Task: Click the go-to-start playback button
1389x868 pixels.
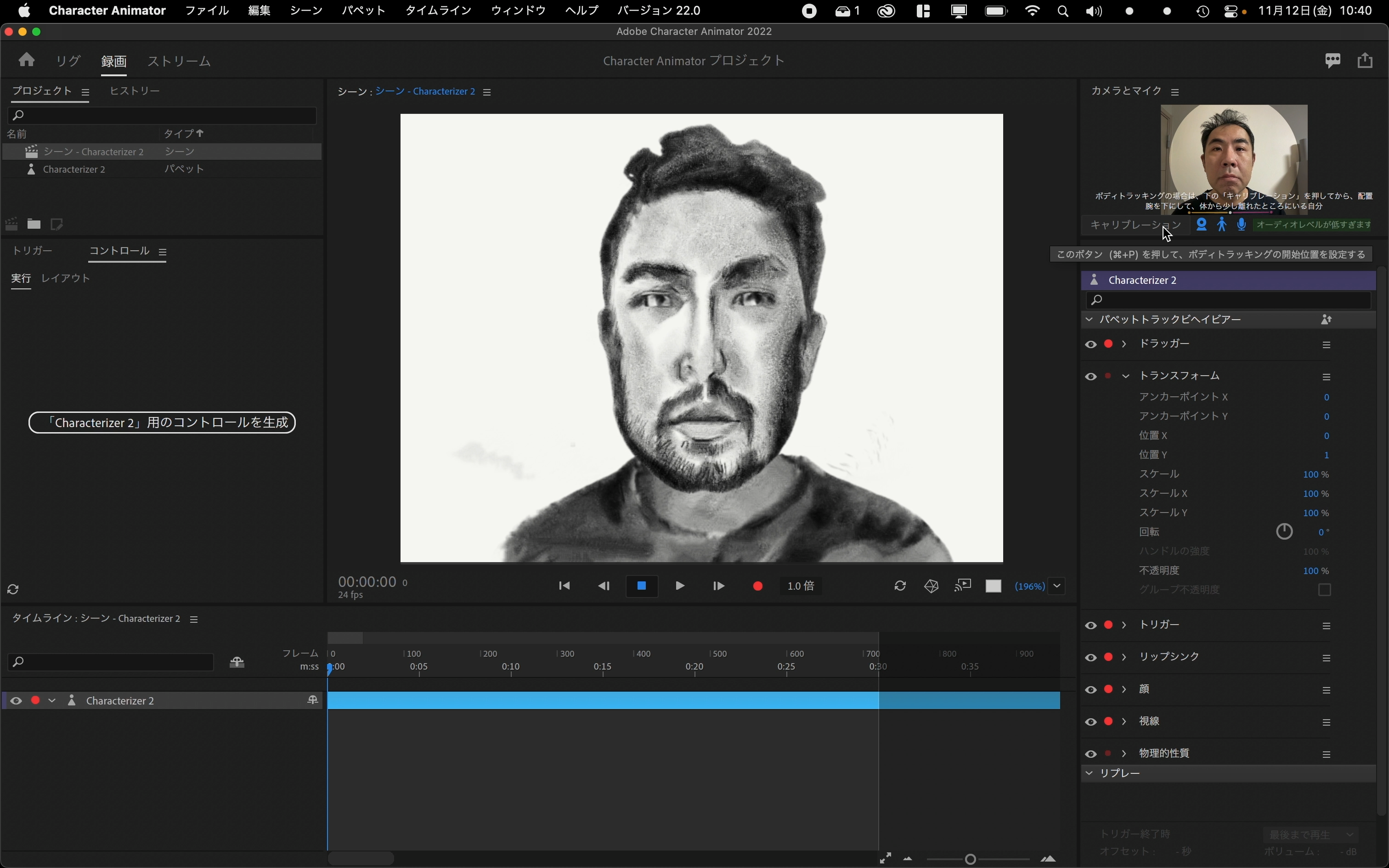Action: point(564,586)
